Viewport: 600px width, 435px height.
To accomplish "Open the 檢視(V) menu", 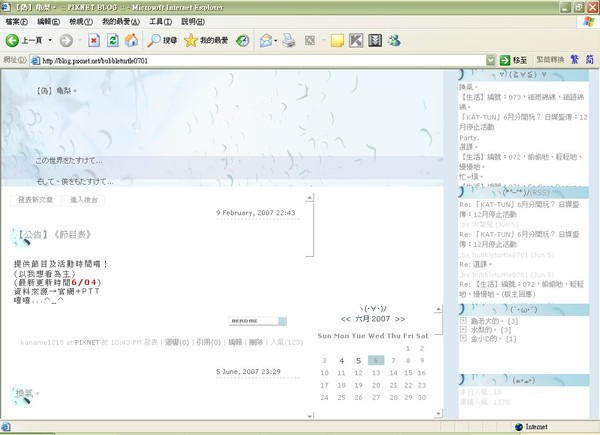I will 81,22.
